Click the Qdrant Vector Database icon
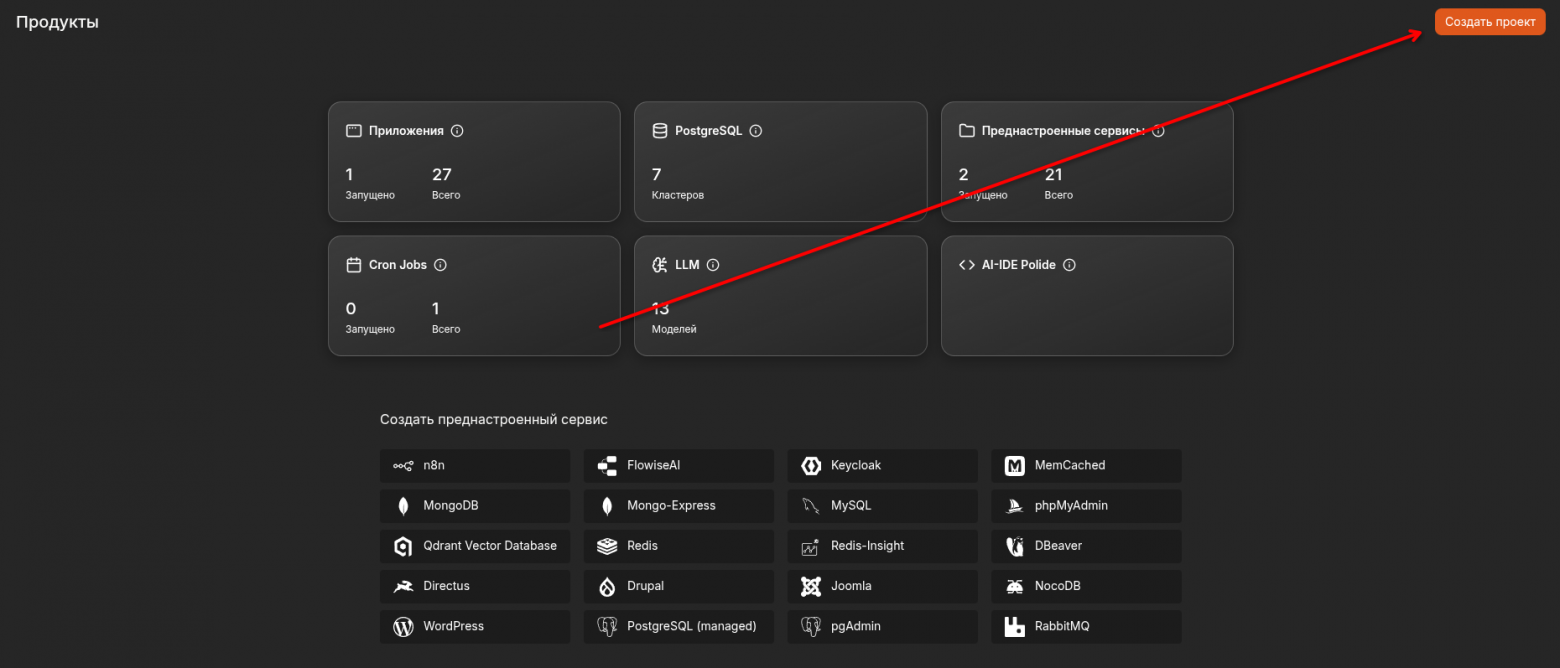Image resolution: width=1560 pixels, height=668 pixels. coord(403,546)
